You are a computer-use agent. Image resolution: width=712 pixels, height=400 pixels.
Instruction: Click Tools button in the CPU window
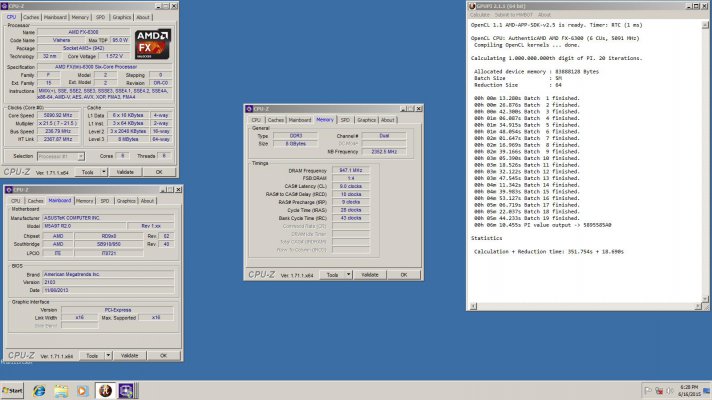click(88, 172)
